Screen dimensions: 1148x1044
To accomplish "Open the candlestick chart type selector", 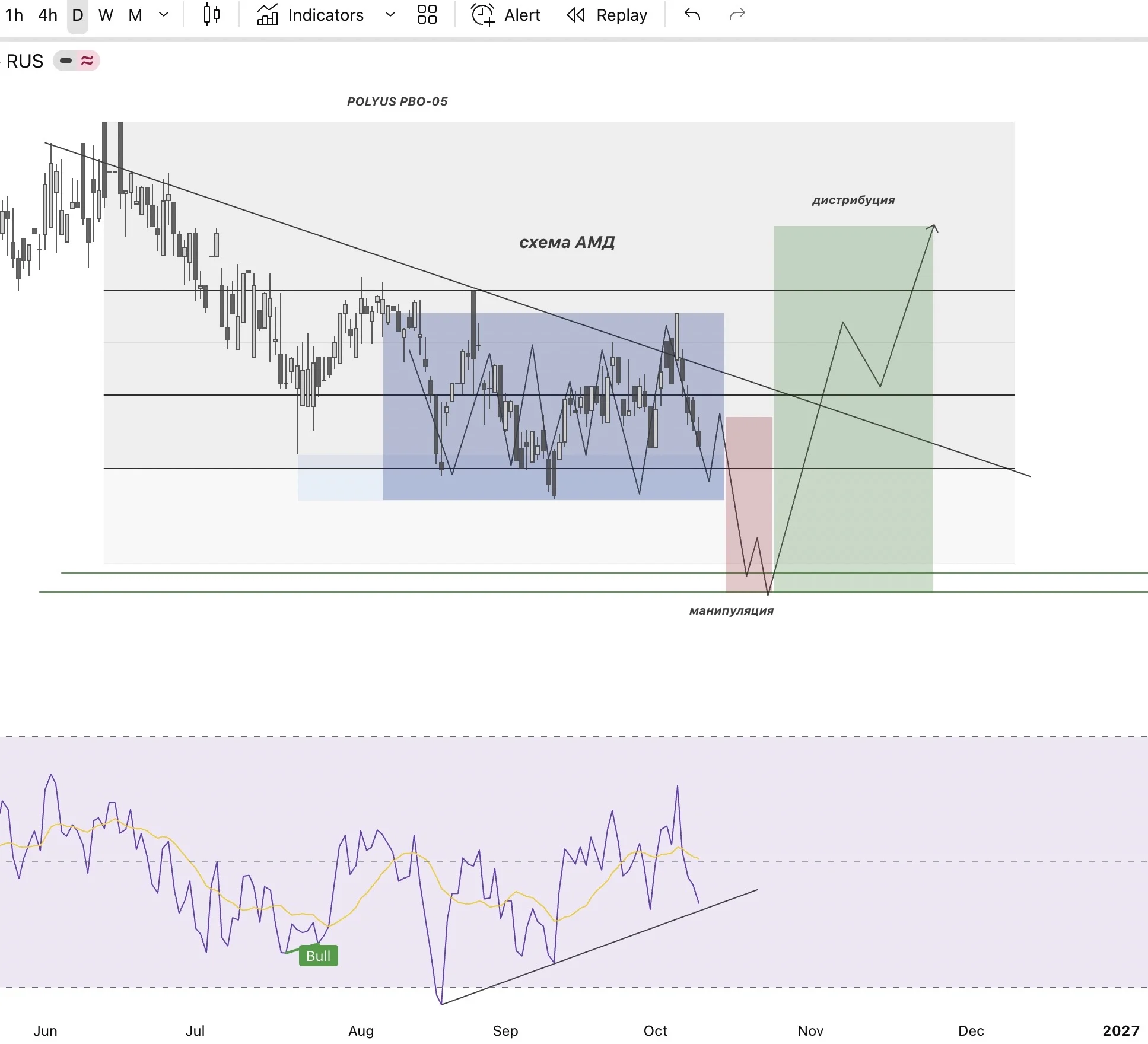I will 212,15.
